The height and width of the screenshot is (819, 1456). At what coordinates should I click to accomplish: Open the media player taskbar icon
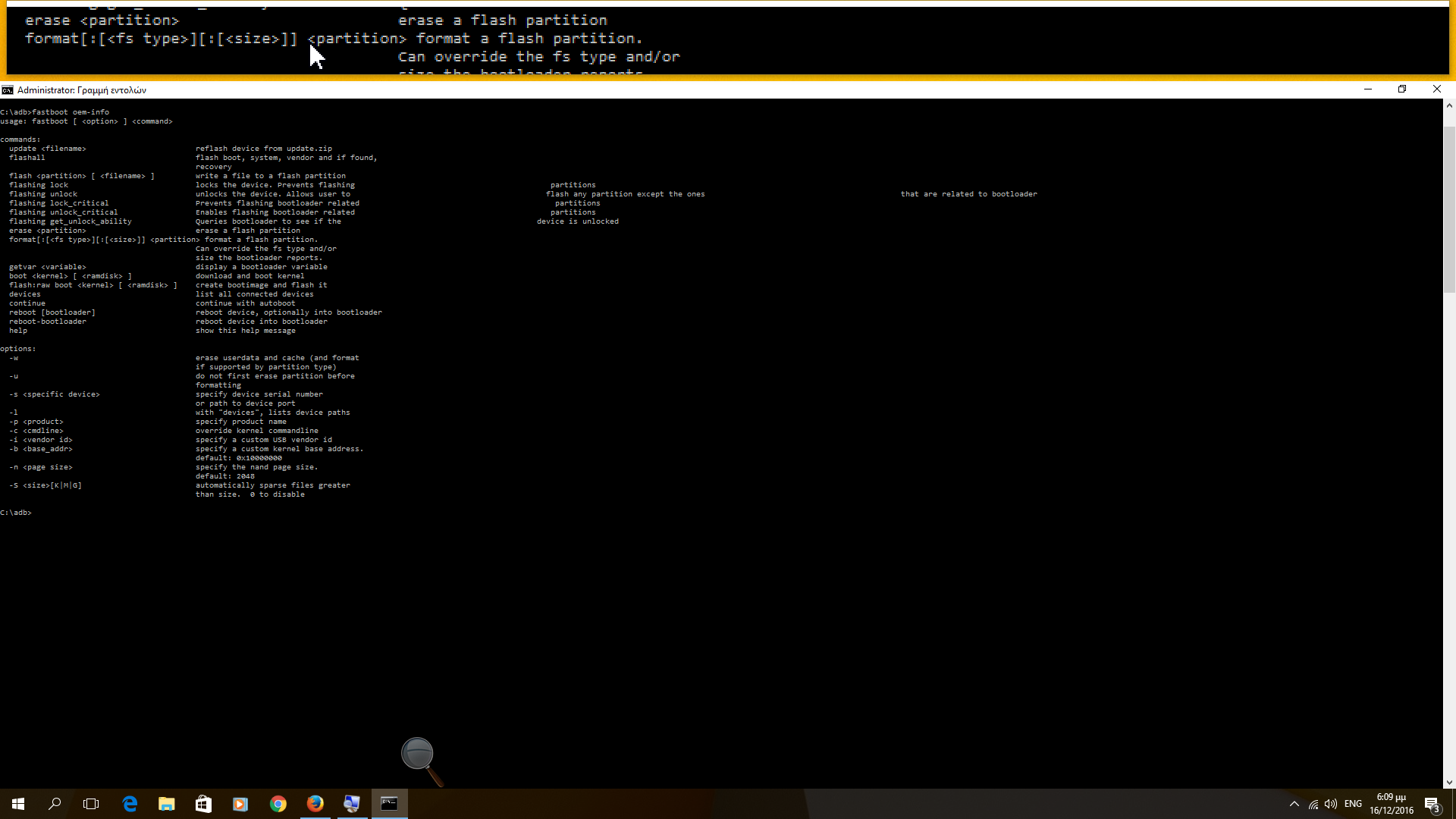click(240, 804)
